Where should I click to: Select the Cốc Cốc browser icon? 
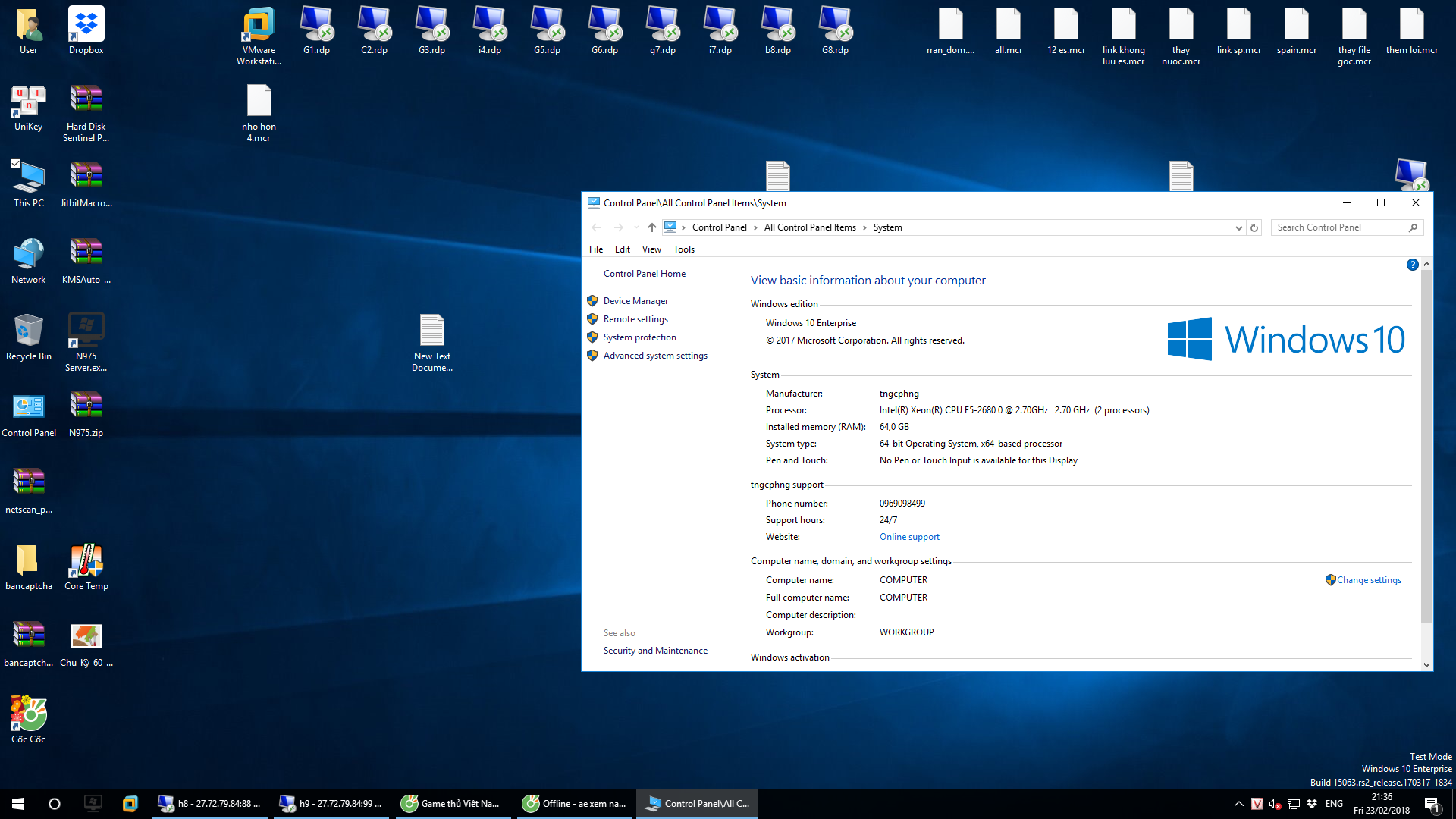(x=28, y=720)
